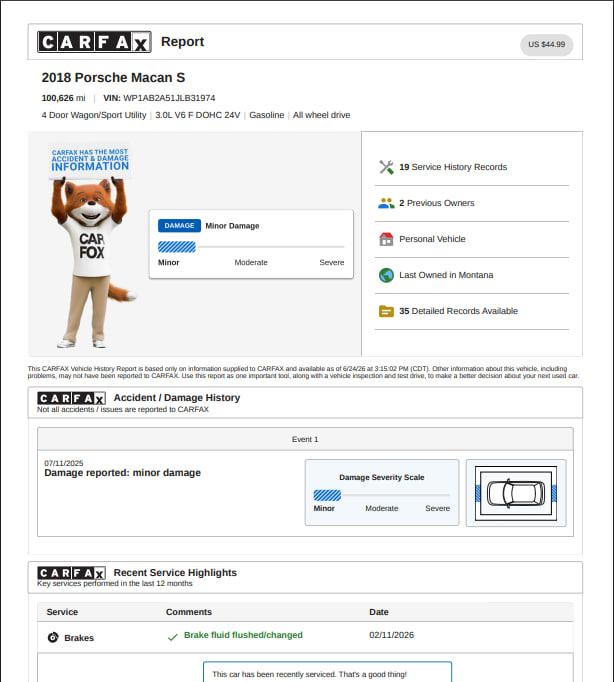Click the 'Last Owned in Montana' text

tap(446, 275)
